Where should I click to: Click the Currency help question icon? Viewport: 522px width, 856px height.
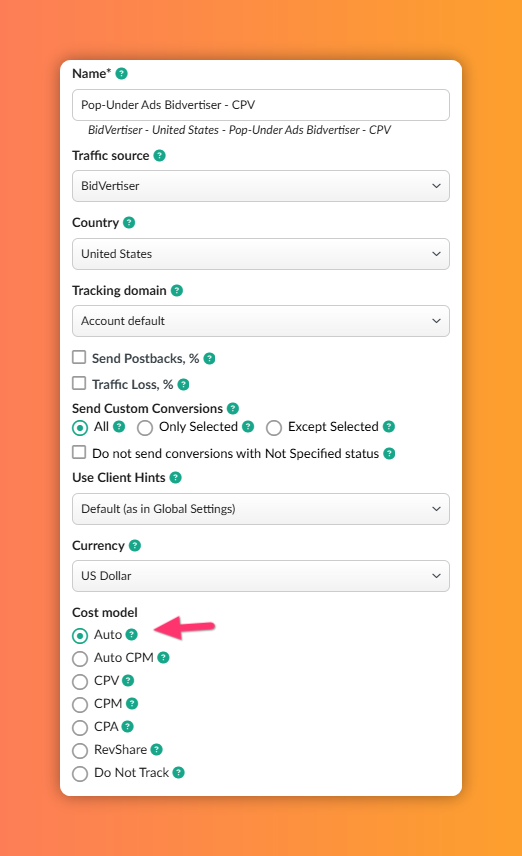tap(135, 546)
